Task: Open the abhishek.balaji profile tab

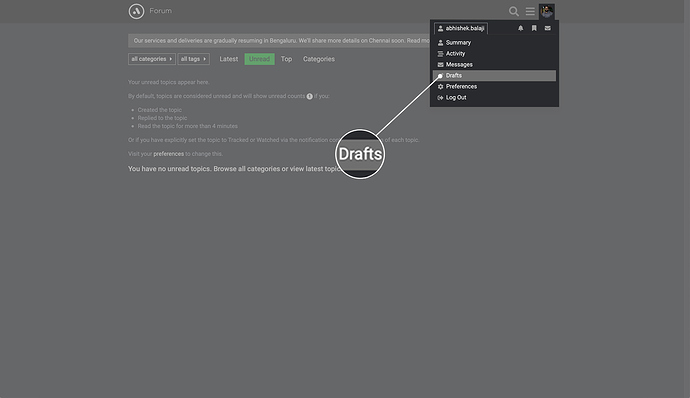Action: 461,28
